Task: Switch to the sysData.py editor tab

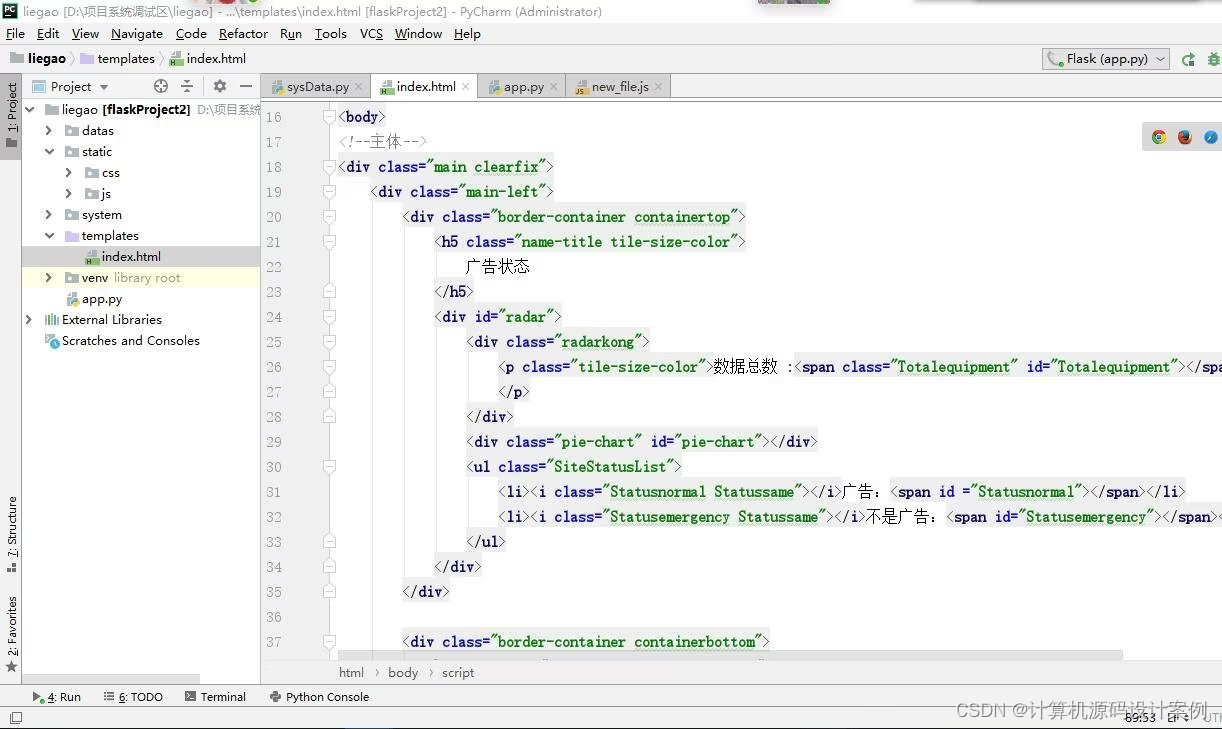Action: (318, 87)
